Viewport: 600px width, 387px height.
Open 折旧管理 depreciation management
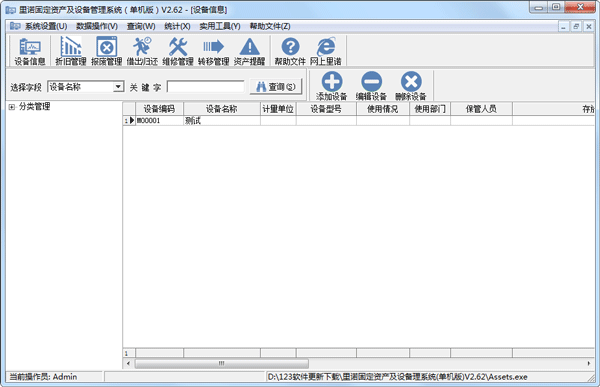click(x=71, y=51)
